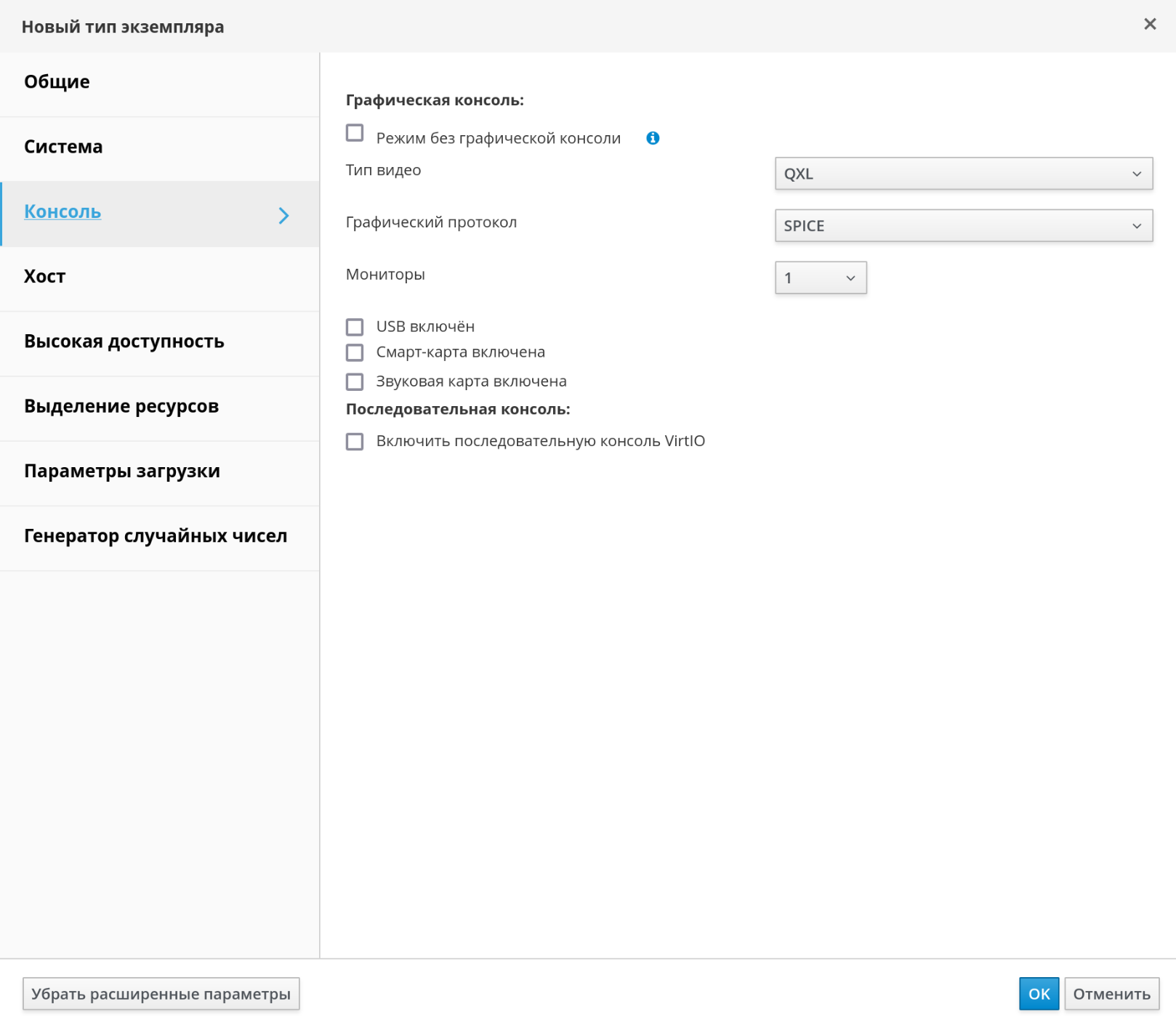
Task: Click the chevron arrow on Консоль tab
Action: 283,215
